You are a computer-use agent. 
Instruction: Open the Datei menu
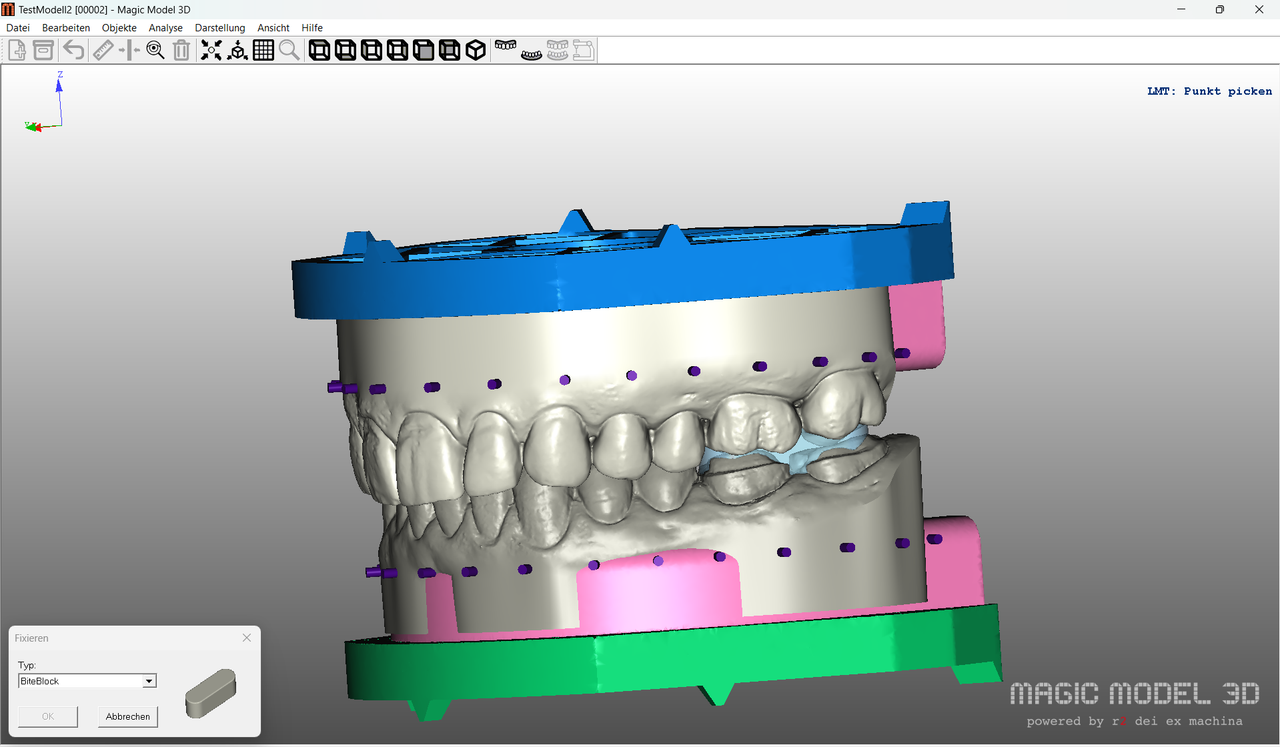18,28
